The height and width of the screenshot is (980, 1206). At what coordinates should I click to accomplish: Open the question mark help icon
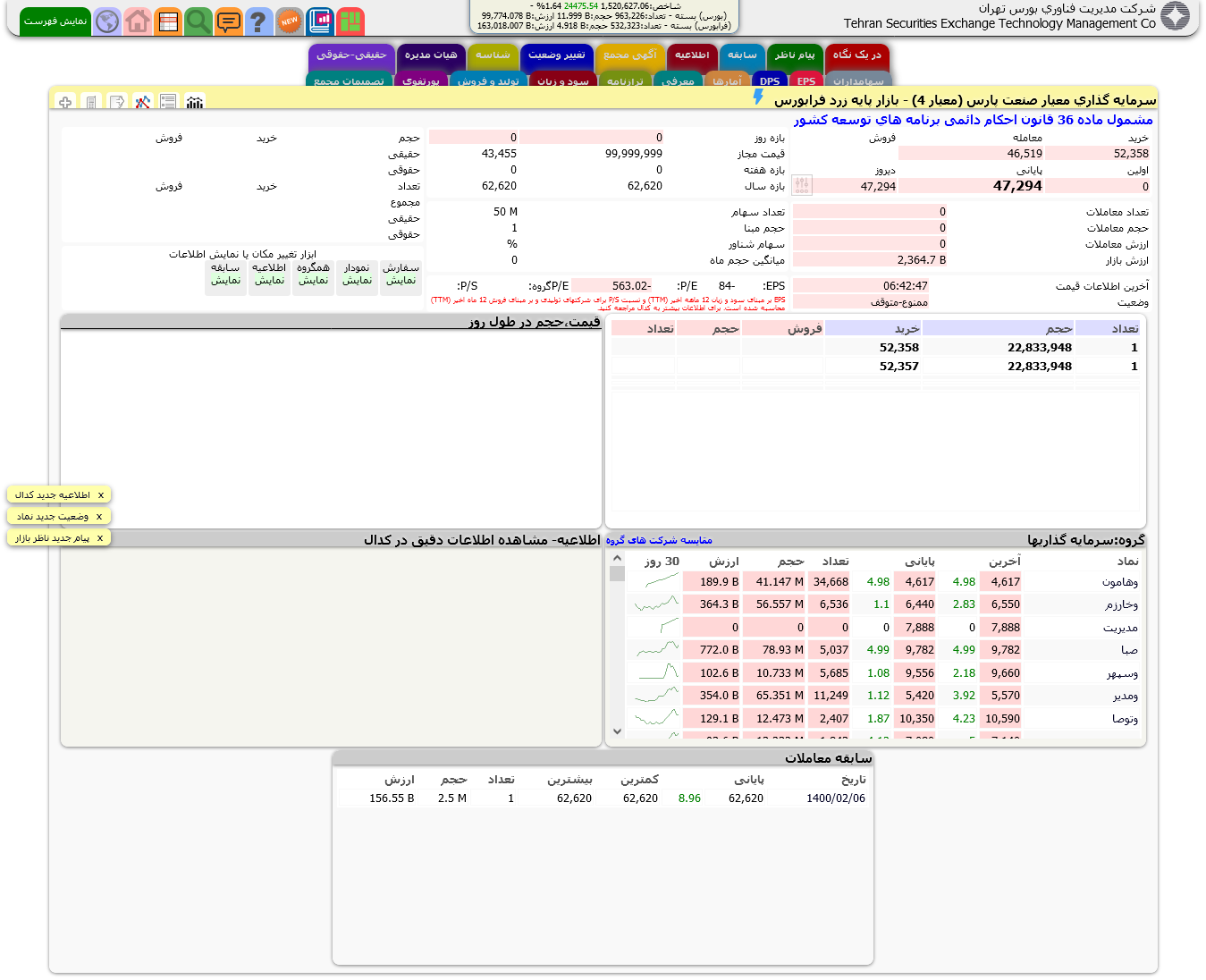(259, 21)
